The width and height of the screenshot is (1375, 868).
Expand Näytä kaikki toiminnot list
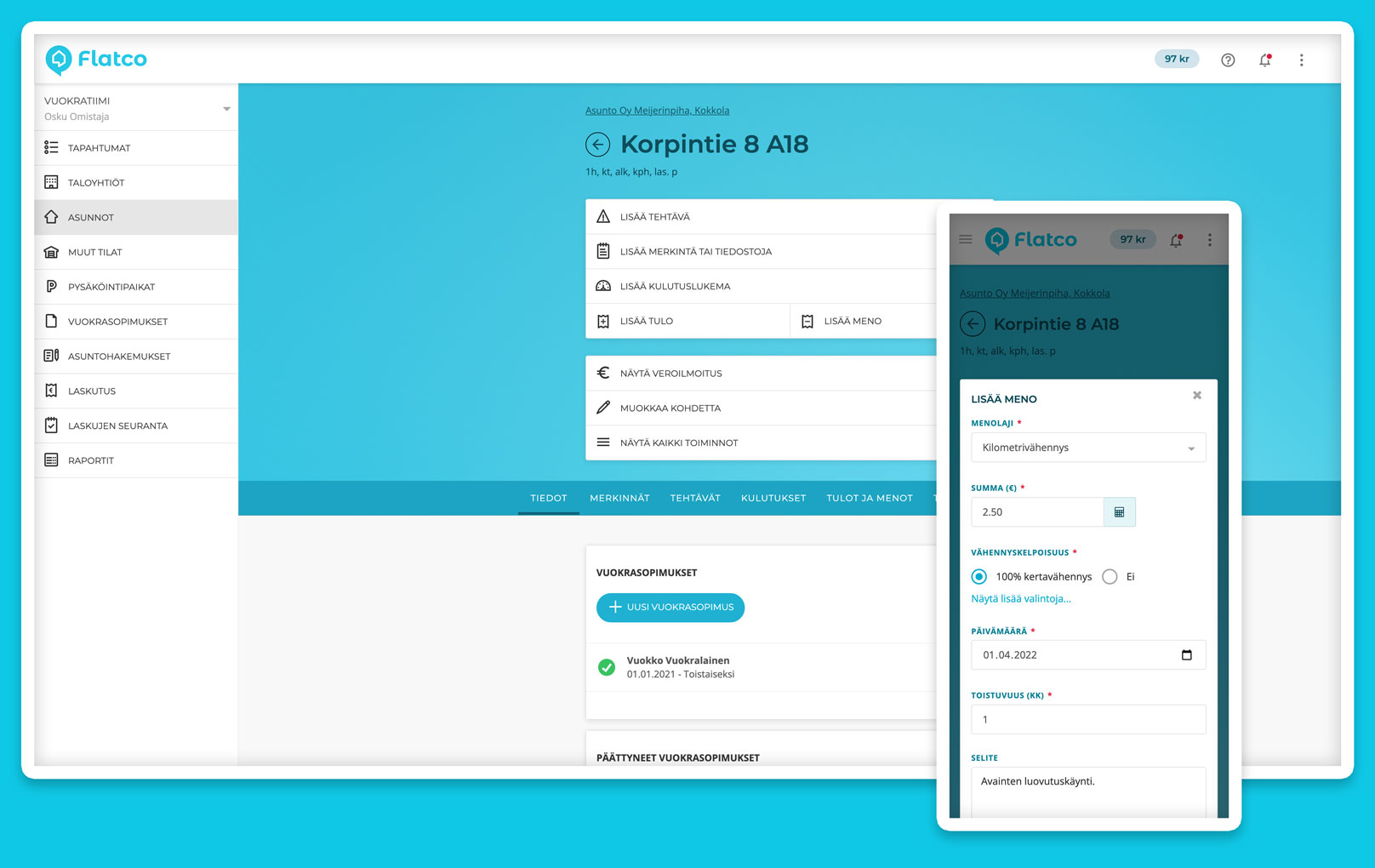pyautogui.click(x=678, y=443)
